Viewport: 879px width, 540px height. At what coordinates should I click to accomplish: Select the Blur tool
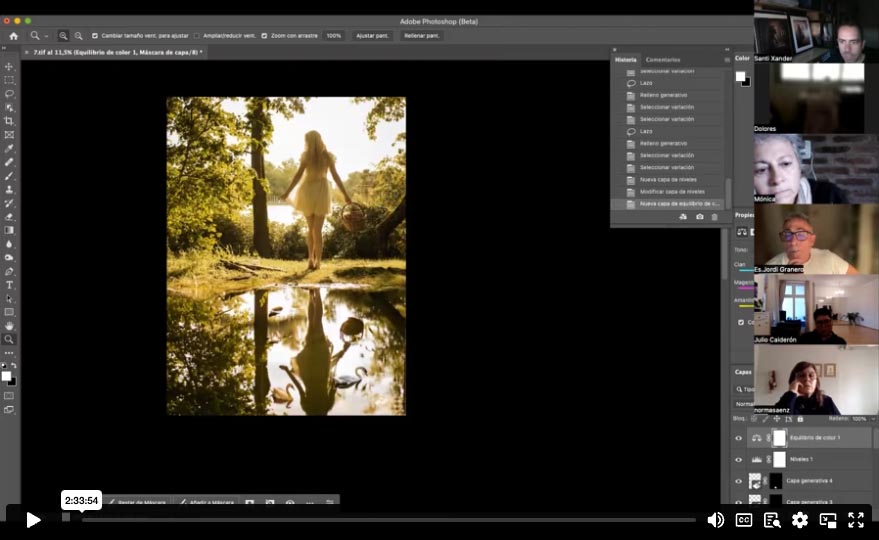(x=9, y=244)
